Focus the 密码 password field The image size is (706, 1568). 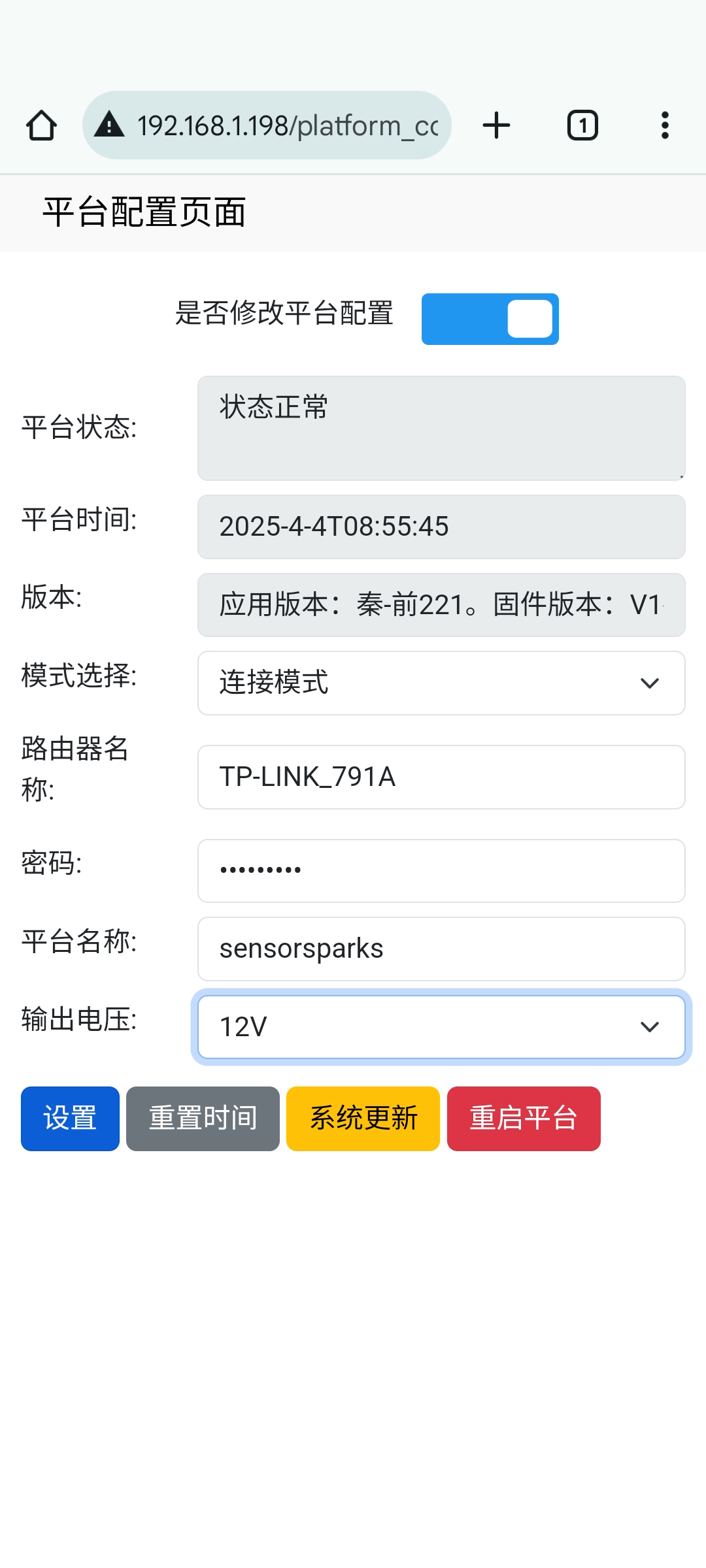(x=441, y=871)
